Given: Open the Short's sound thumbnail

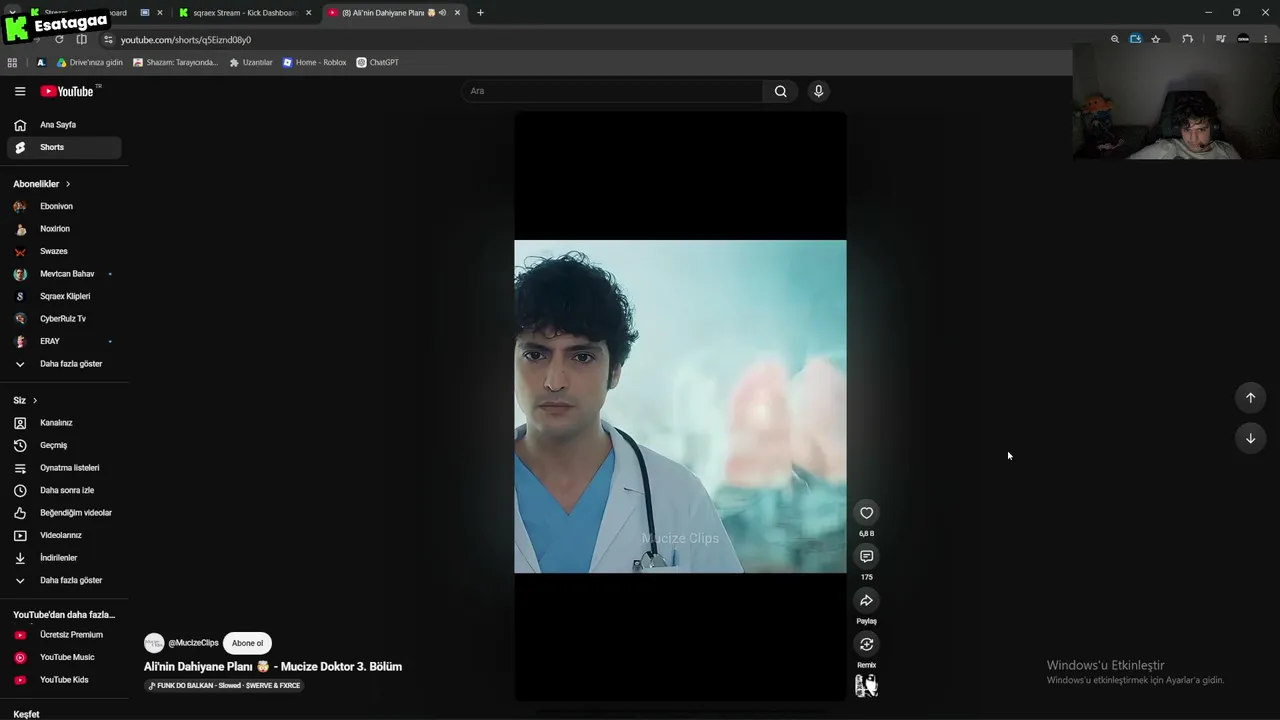Looking at the screenshot, I should click(866, 686).
